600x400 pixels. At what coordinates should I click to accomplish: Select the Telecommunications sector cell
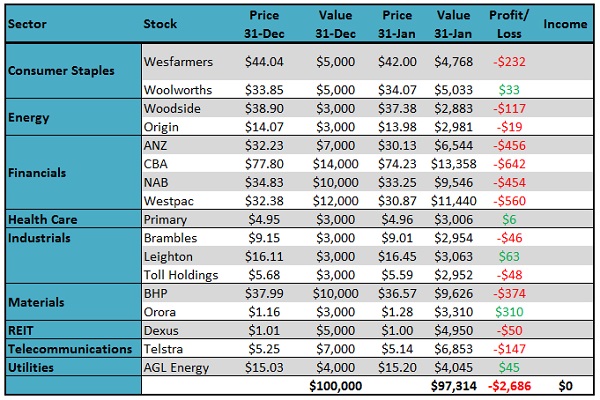click(70, 348)
